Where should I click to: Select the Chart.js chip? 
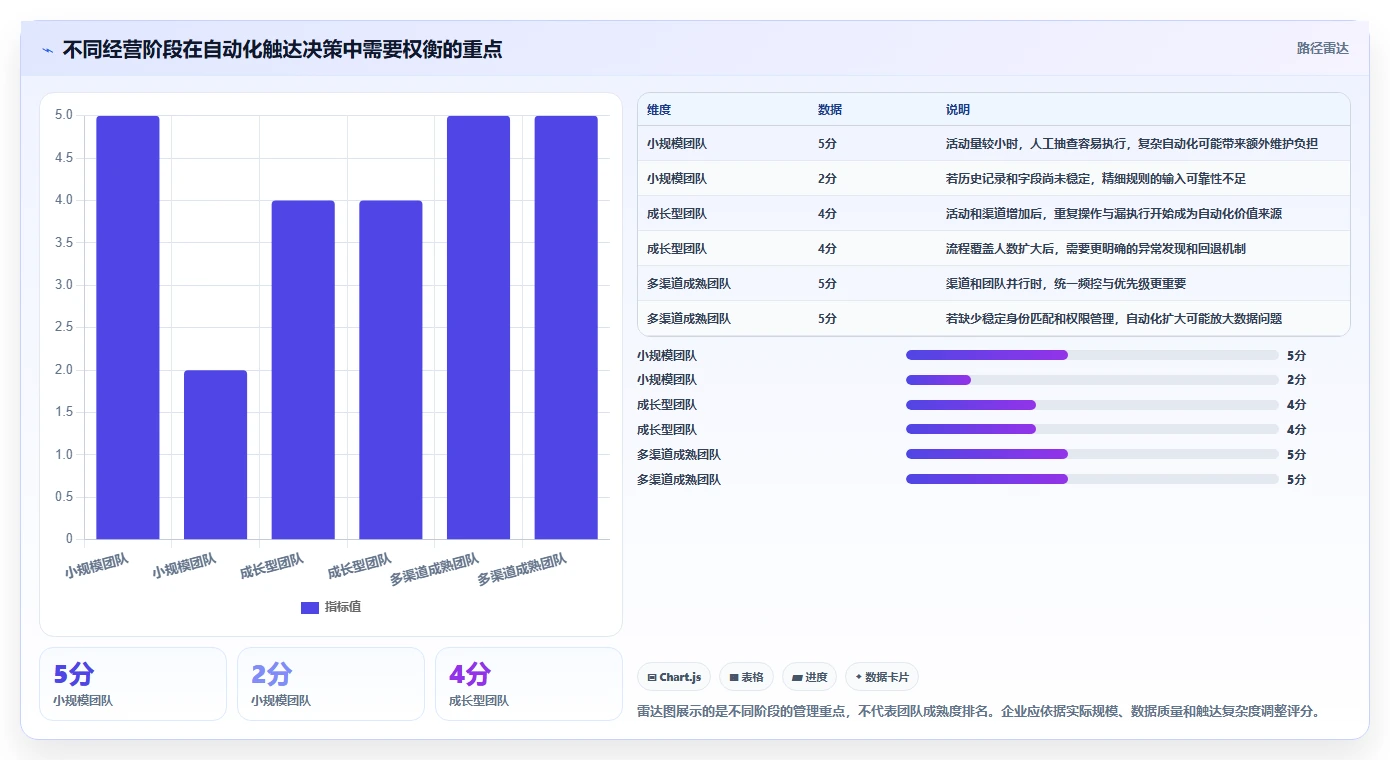pos(675,677)
